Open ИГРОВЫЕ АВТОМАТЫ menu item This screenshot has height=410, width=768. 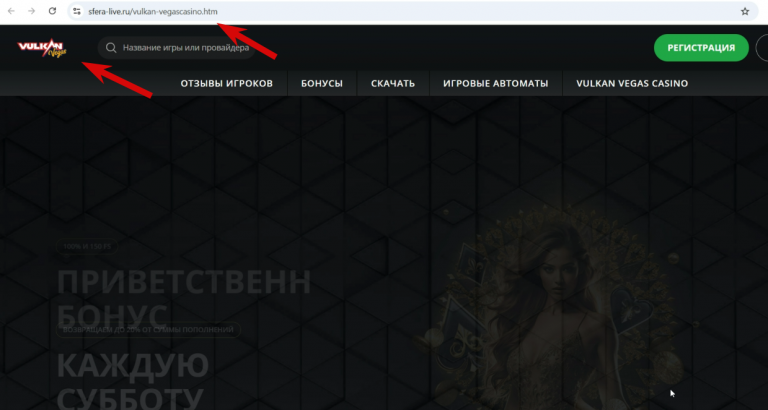(496, 83)
